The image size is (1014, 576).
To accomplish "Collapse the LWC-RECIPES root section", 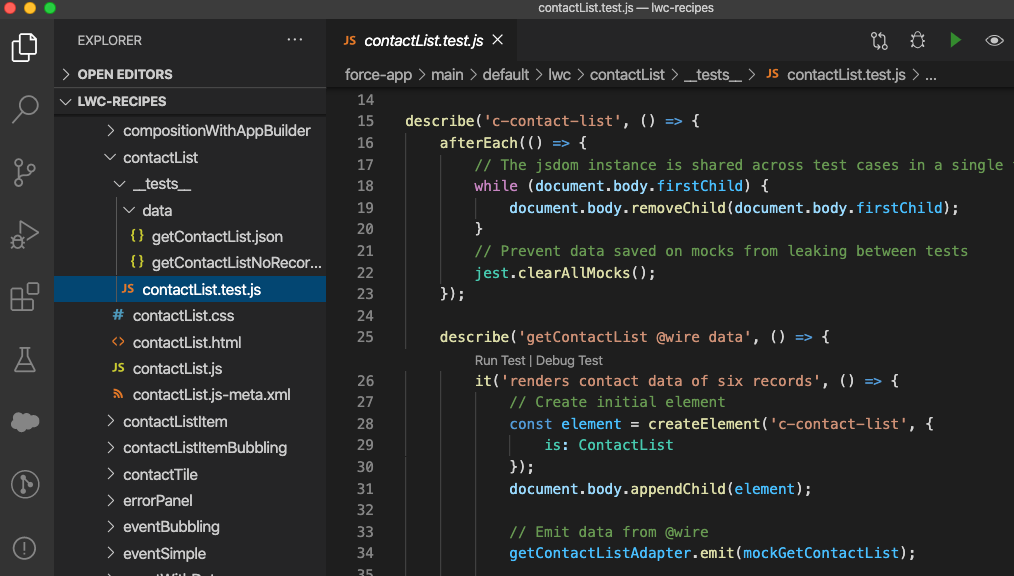I will tap(121, 101).
